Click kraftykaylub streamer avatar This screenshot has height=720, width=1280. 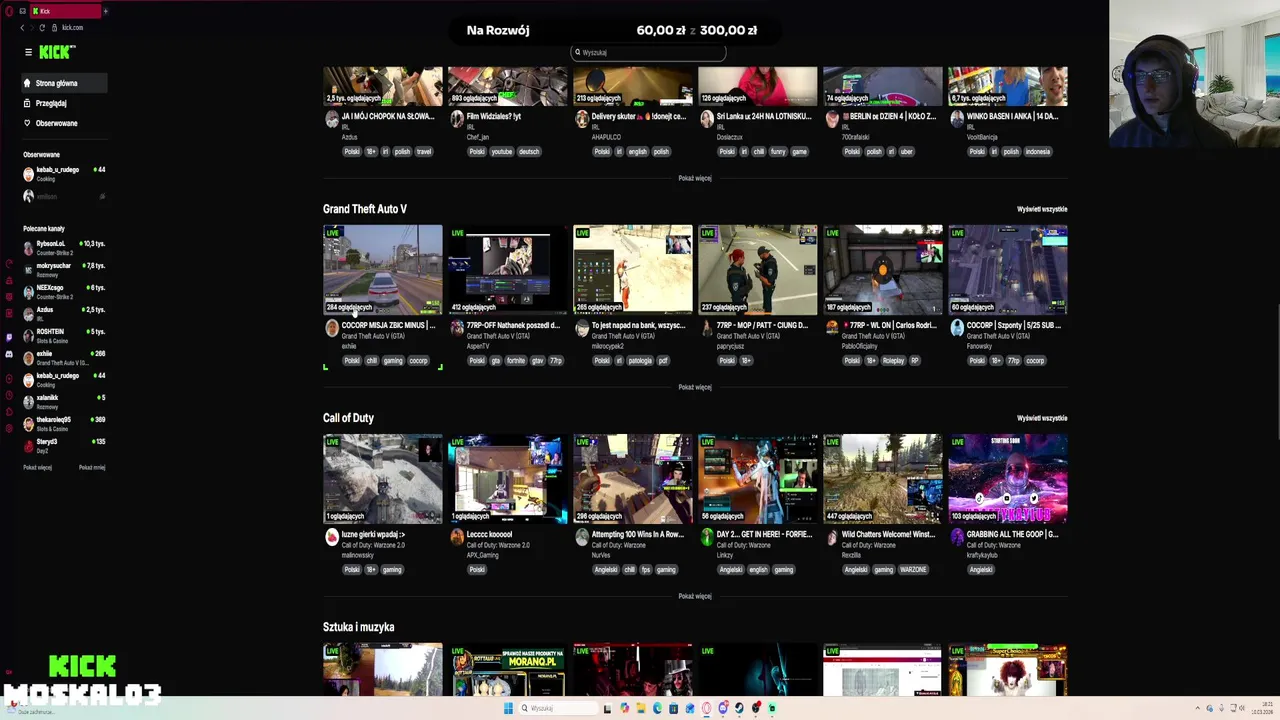tap(957, 537)
